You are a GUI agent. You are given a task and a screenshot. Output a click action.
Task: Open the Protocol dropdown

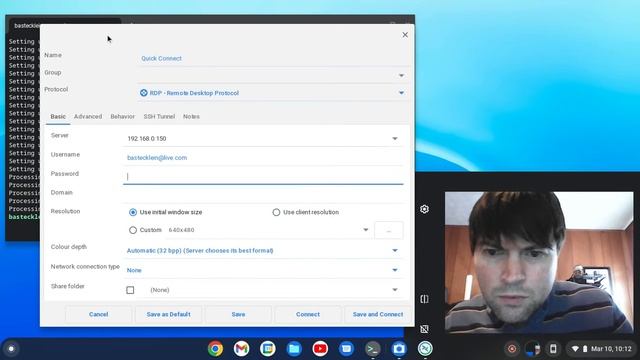(401, 93)
